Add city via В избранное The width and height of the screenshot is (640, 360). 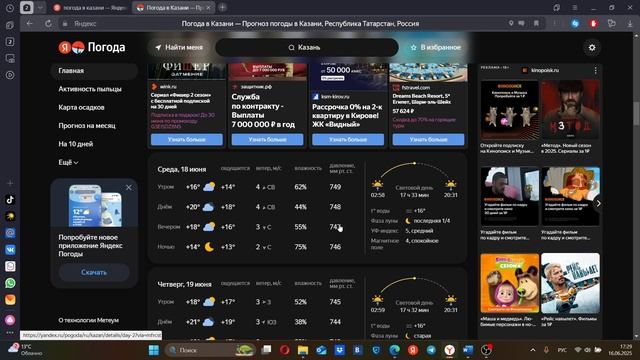pos(435,47)
